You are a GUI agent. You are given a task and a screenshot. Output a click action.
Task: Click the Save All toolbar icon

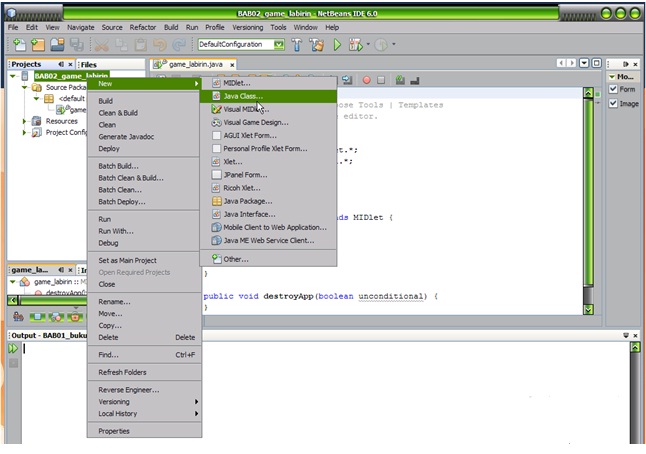pos(77,44)
